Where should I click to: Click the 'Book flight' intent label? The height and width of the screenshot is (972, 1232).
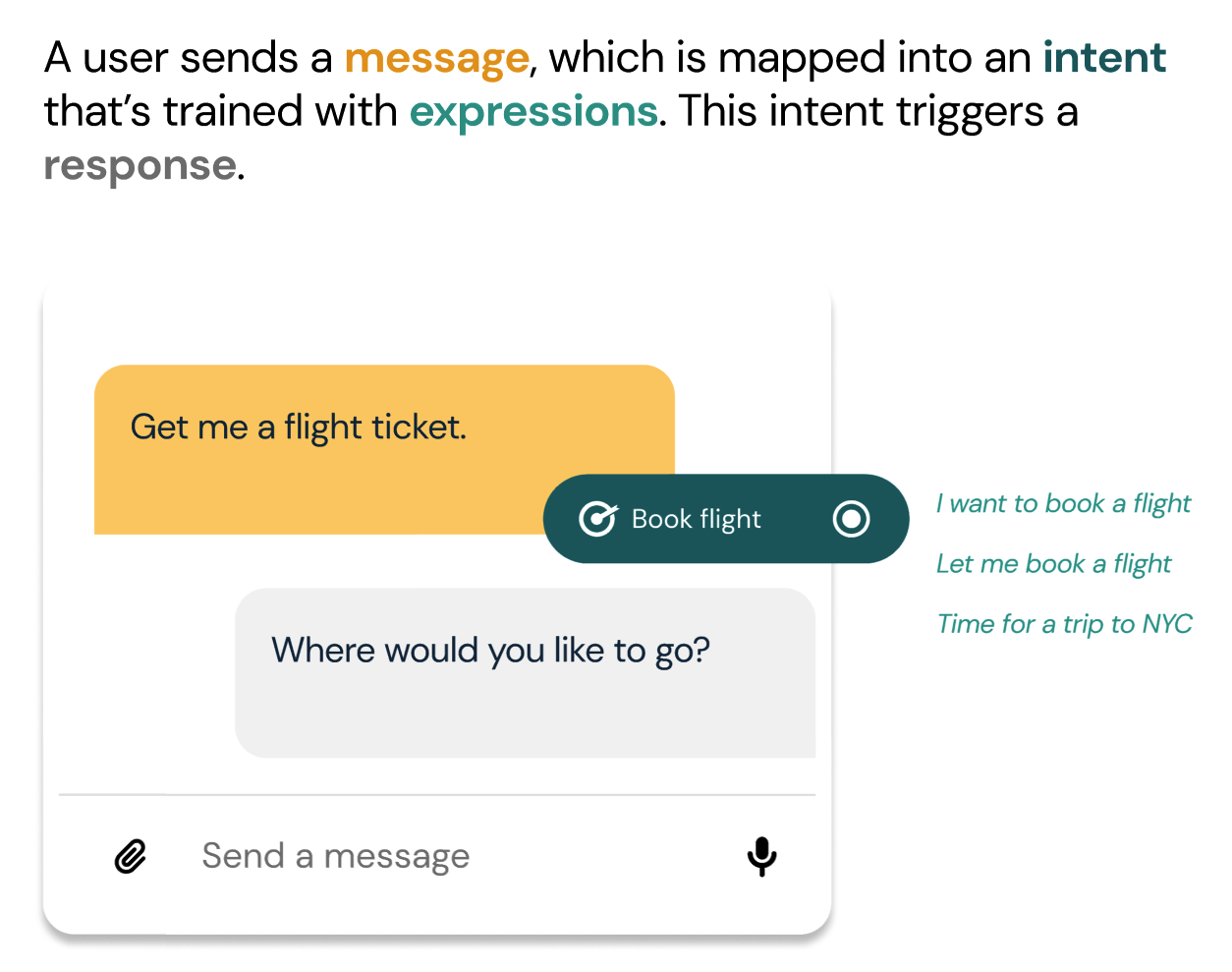pos(696,519)
